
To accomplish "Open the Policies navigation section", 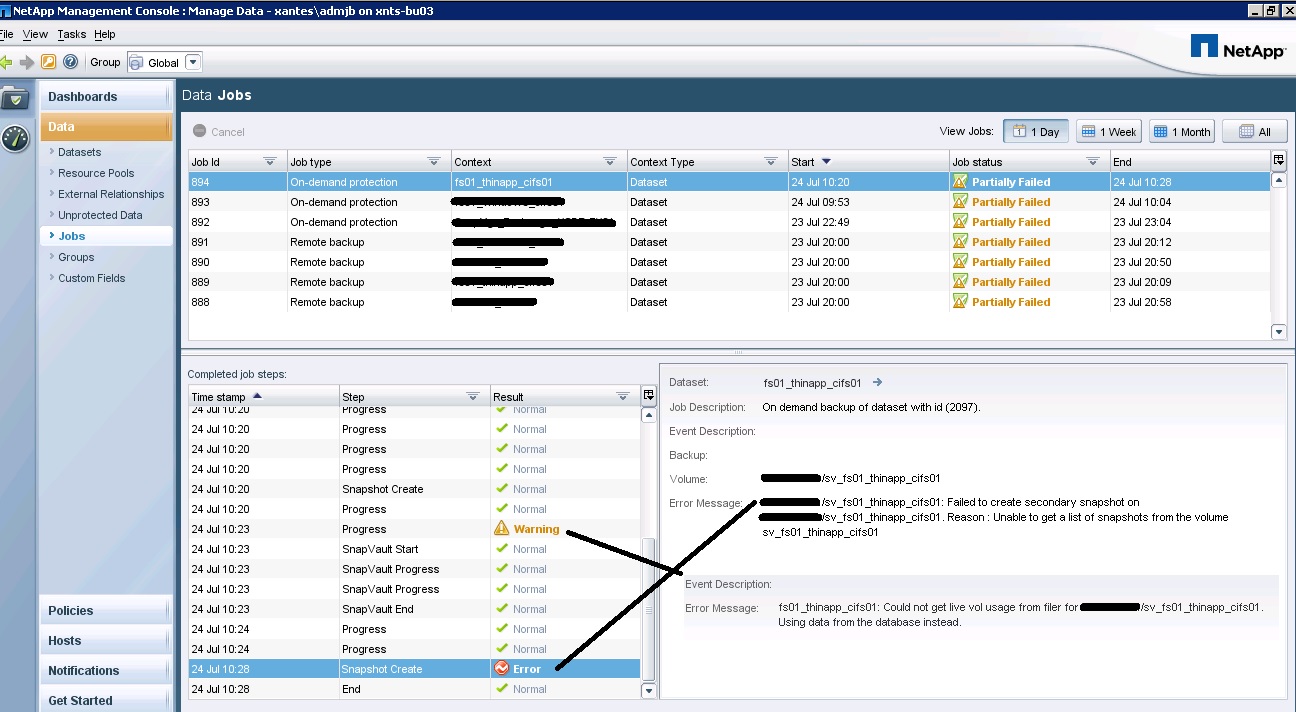I will click(70, 610).
